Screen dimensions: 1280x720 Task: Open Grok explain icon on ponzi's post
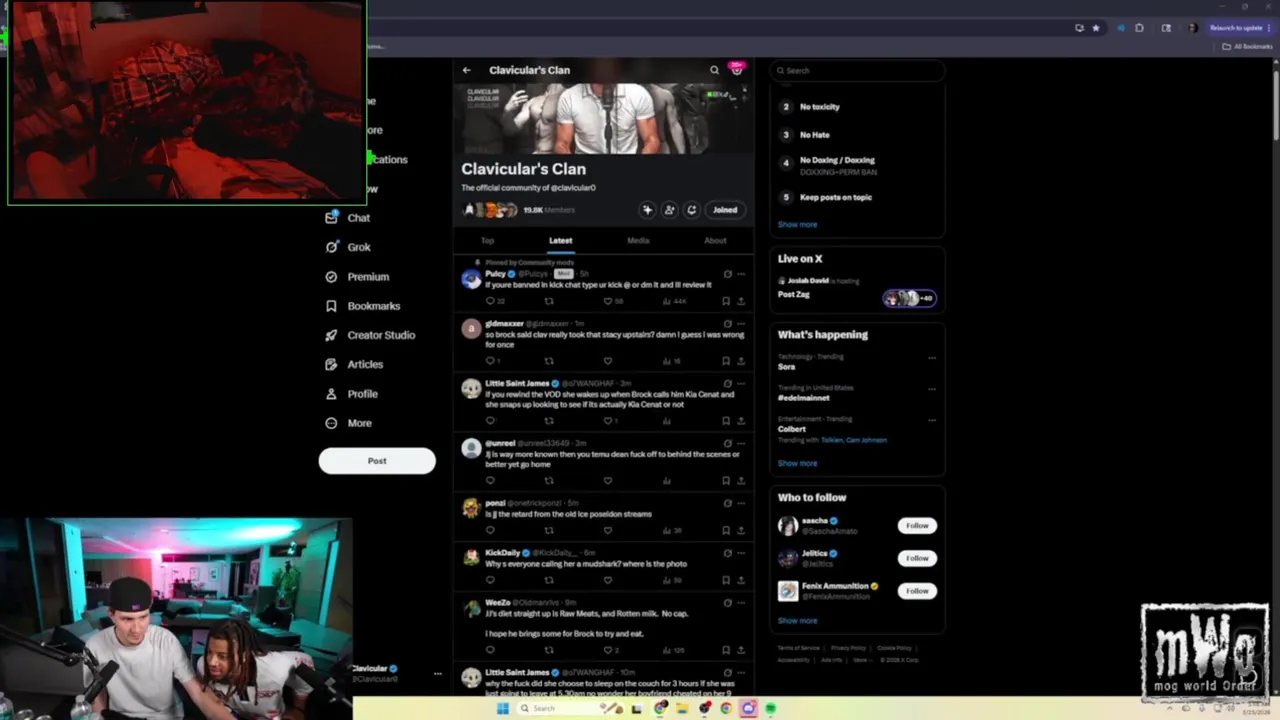(727, 503)
